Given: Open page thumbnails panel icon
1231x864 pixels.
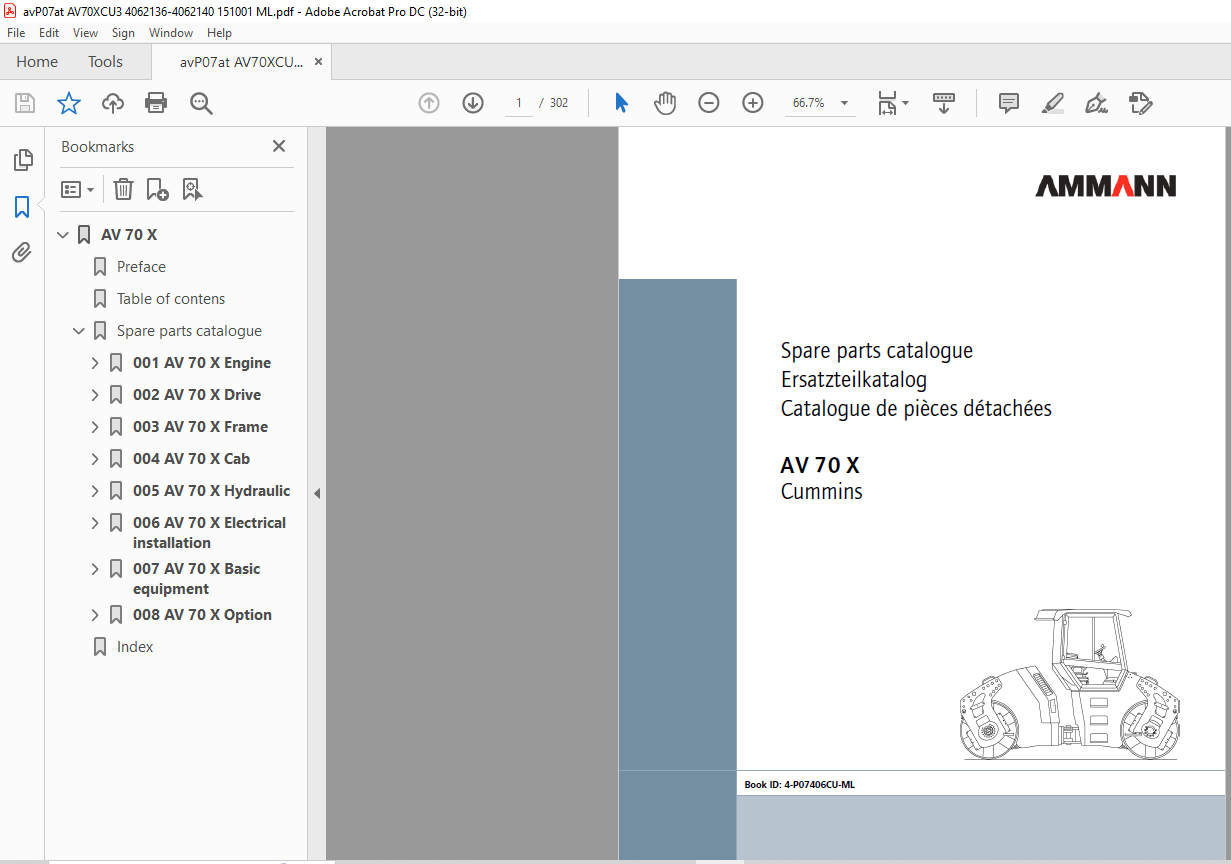Looking at the screenshot, I should (x=22, y=160).
